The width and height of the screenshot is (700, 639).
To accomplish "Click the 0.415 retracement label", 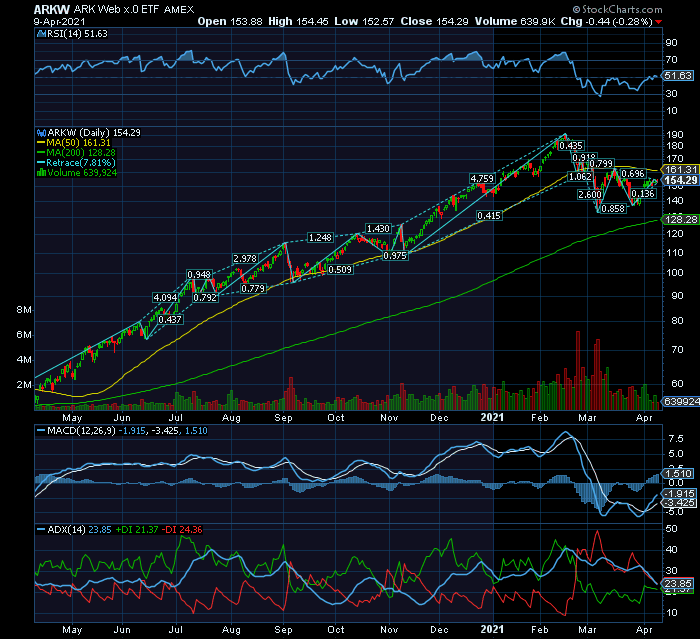I will point(489,216).
